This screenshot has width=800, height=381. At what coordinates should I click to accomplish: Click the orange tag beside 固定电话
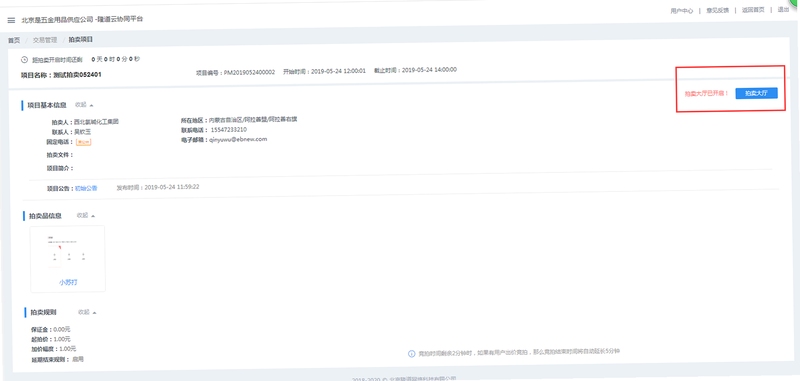click(83, 142)
